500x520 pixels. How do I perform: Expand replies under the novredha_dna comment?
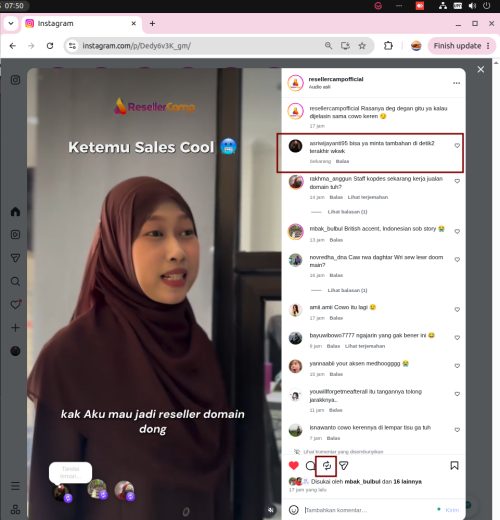[x=347, y=290]
